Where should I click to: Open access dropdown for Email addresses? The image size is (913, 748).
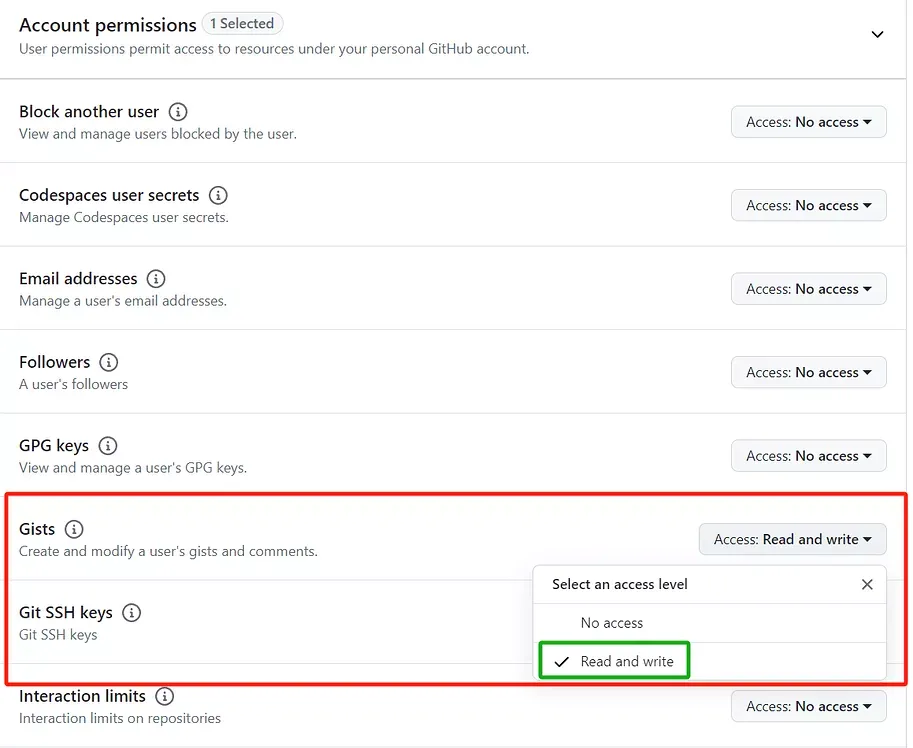[808, 289]
